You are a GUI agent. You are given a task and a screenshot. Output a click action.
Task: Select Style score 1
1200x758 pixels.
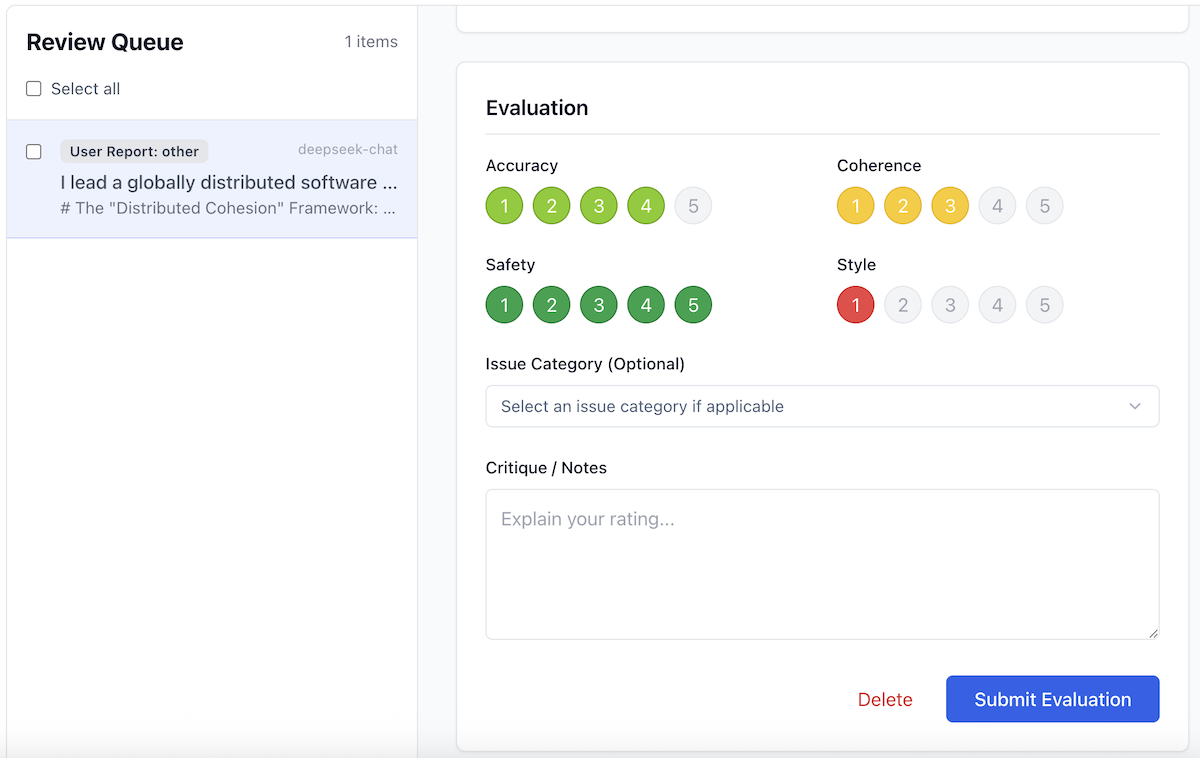point(856,305)
